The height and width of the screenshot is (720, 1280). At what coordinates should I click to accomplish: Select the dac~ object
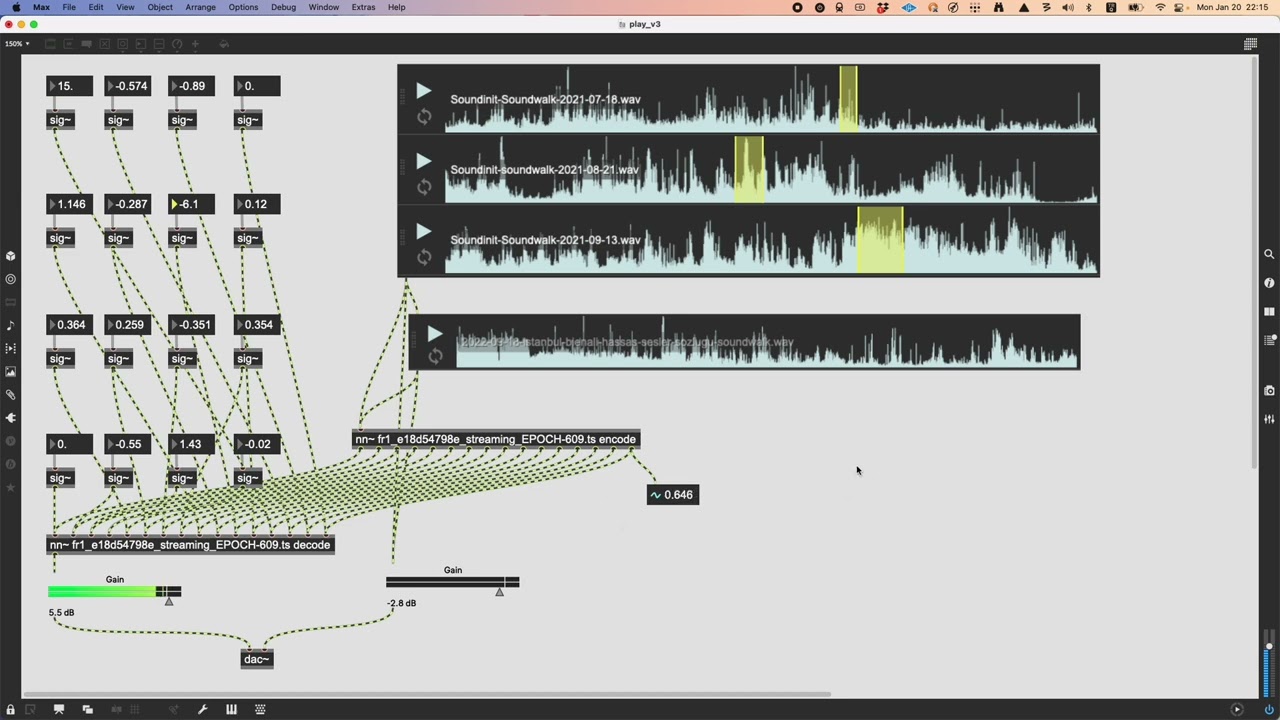click(257, 659)
